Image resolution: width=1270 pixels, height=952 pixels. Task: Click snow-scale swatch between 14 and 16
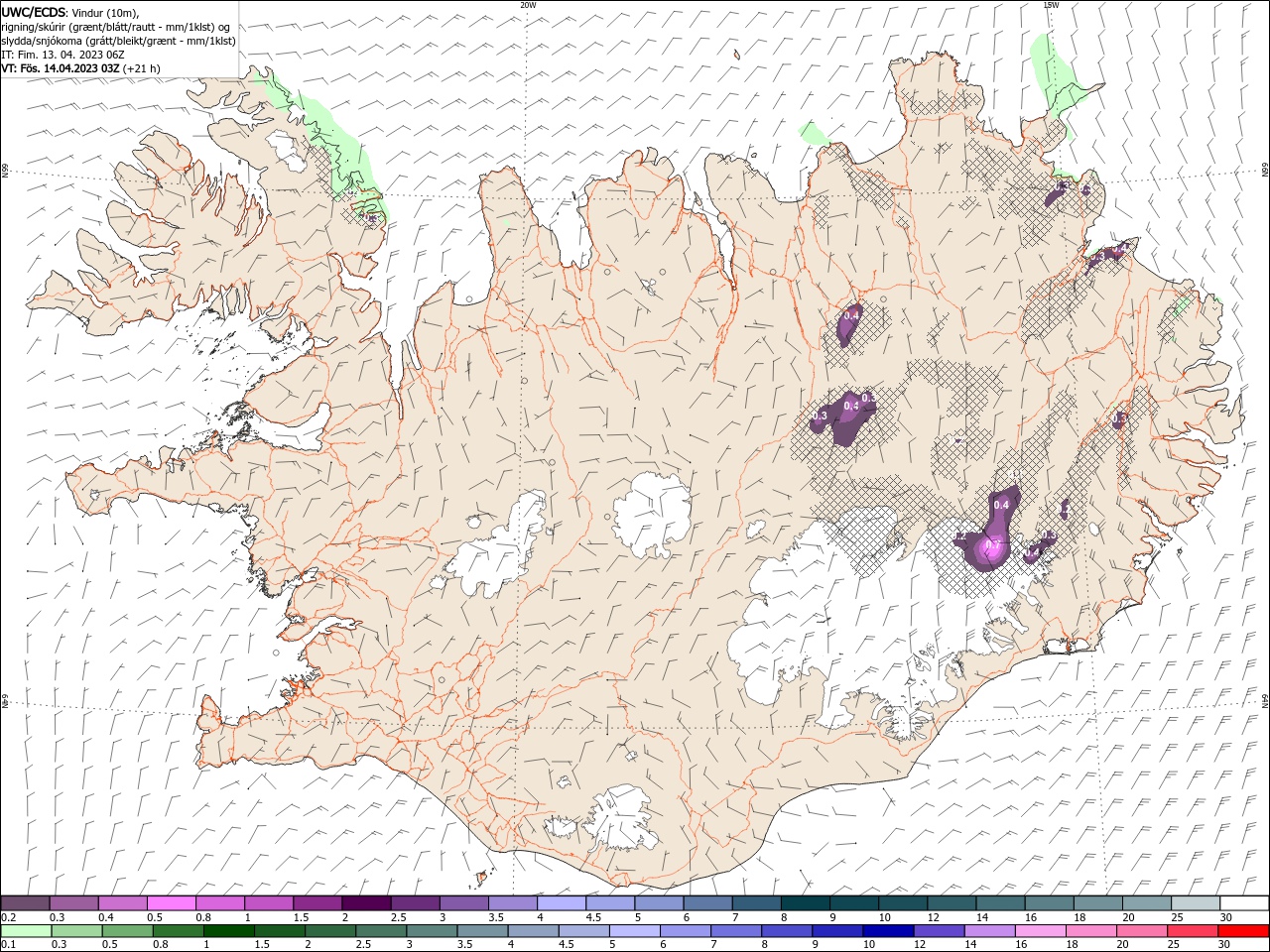[1000, 903]
